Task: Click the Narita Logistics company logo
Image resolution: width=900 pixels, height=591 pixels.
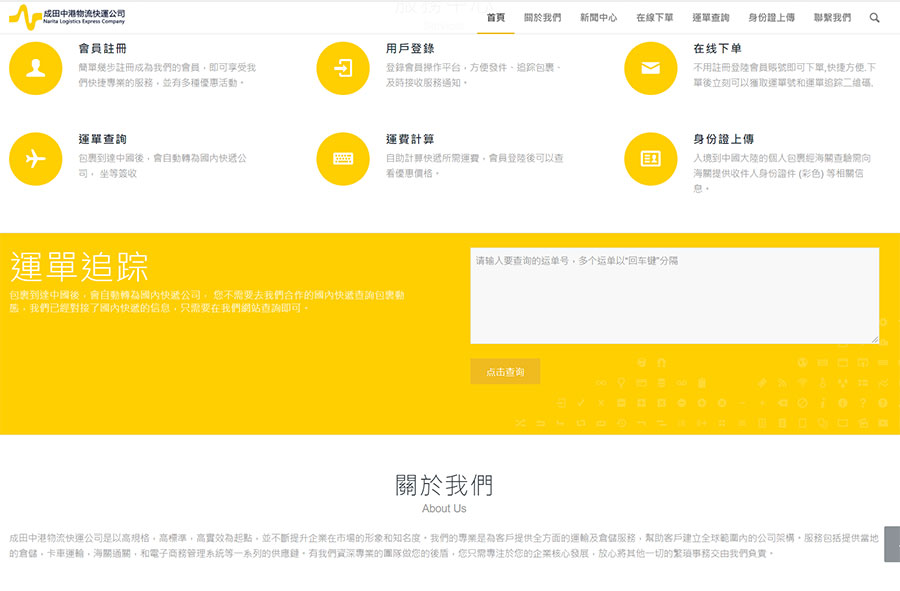Action: click(68, 17)
